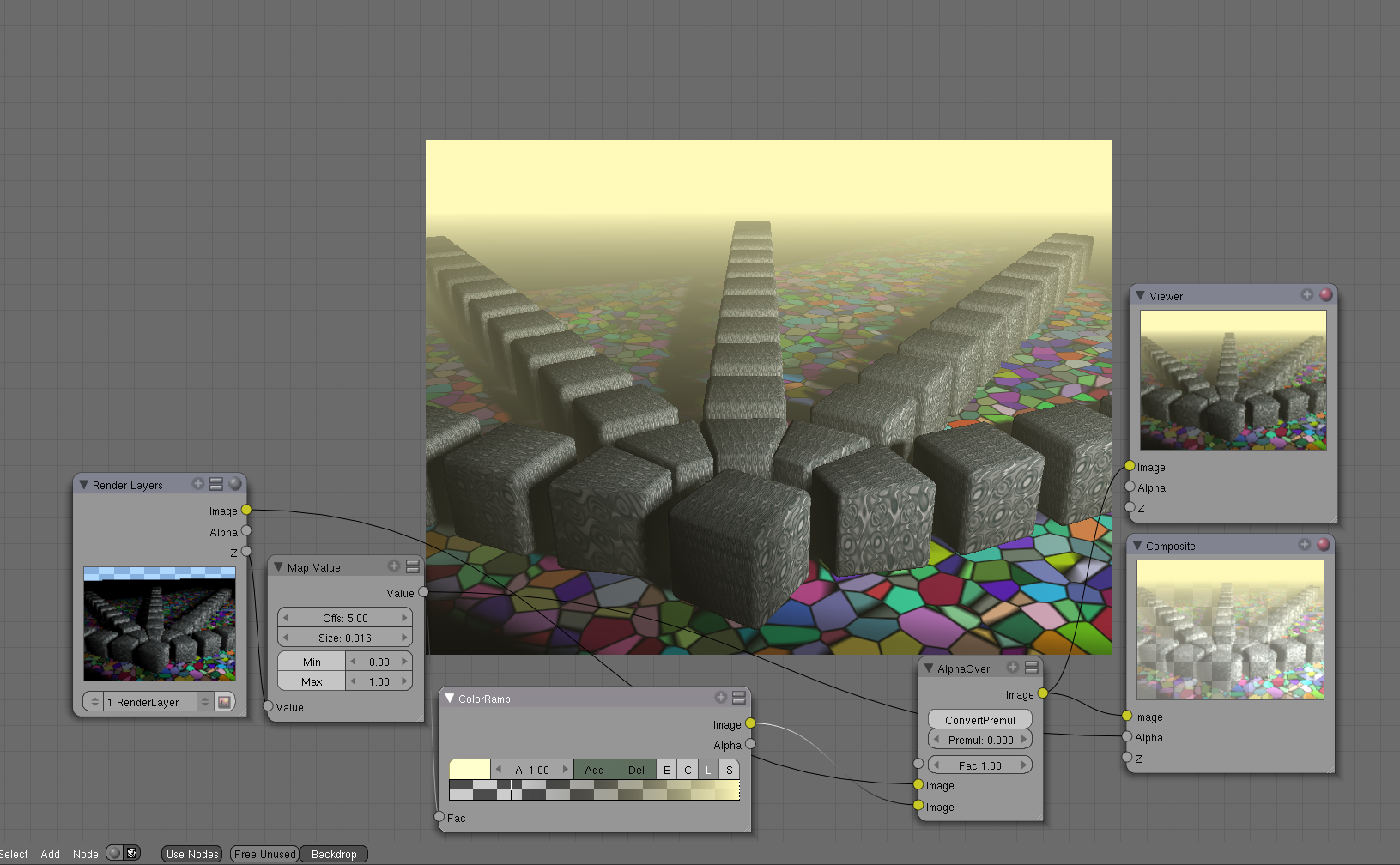Click Del on the ColorRamp node
1400x865 pixels.
click(x=636, y=770)
